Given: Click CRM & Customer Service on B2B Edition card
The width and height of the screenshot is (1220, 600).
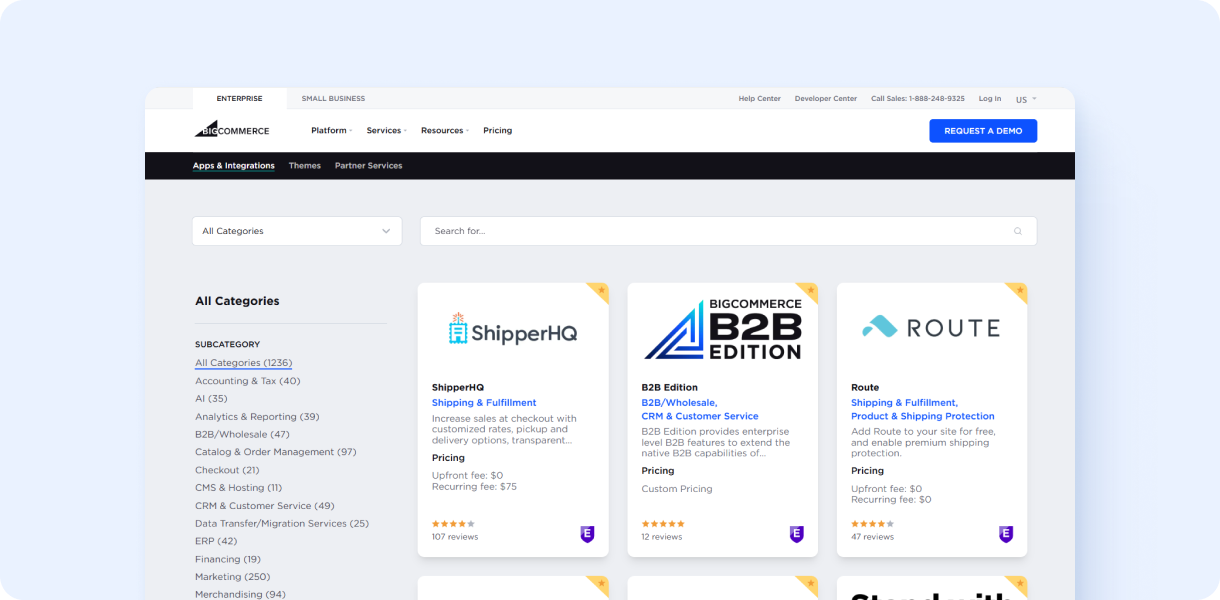Looking at the screenshot, I should coord(700,416).
